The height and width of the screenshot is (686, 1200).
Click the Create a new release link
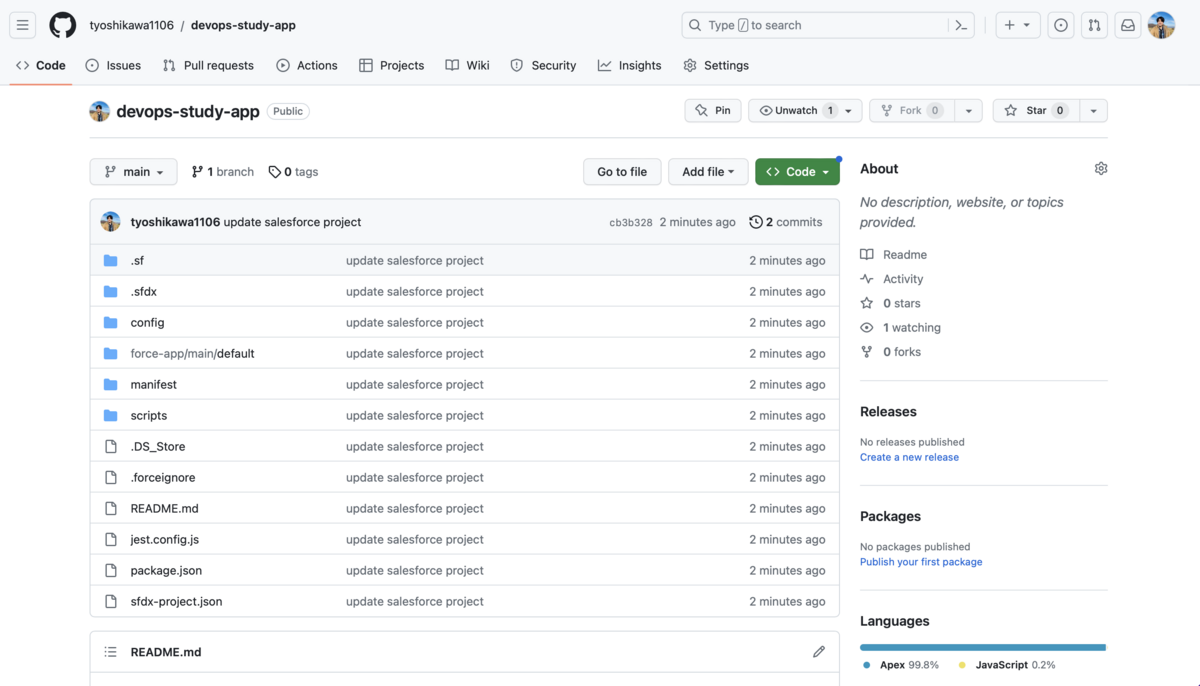pyautogui.click(x=909, y=457)
